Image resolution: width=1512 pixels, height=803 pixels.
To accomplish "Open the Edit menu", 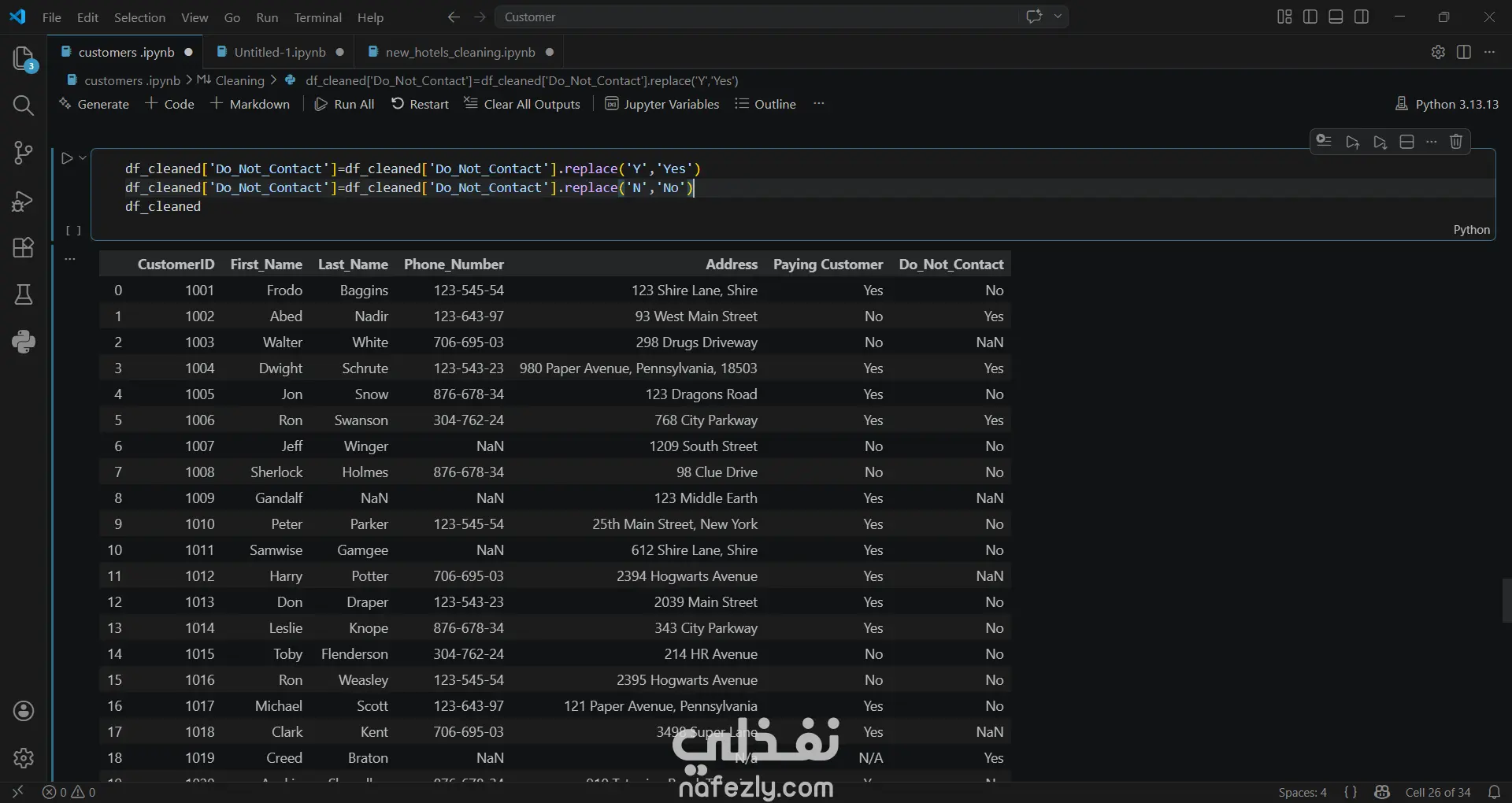I will pos(87,17).
